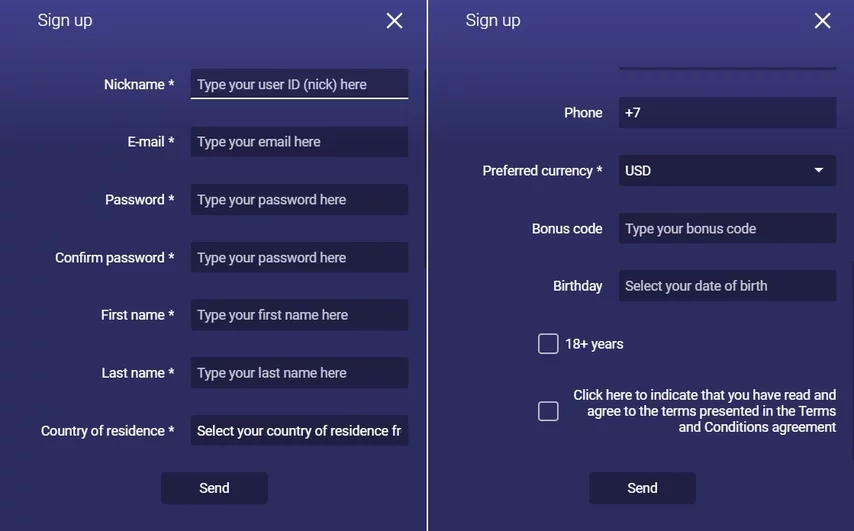Viewport: 854px width, 531px height.
Task: Open the Birthday date picker field
Action: click(x=727, y=286)
